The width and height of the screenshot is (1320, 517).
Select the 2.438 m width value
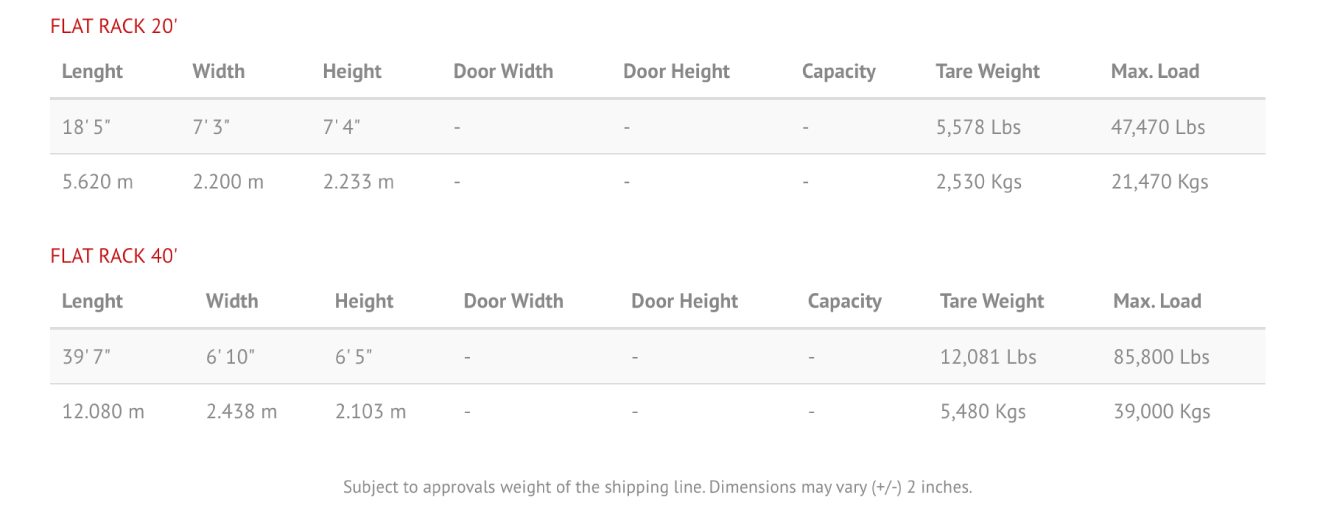coord(242,412)
